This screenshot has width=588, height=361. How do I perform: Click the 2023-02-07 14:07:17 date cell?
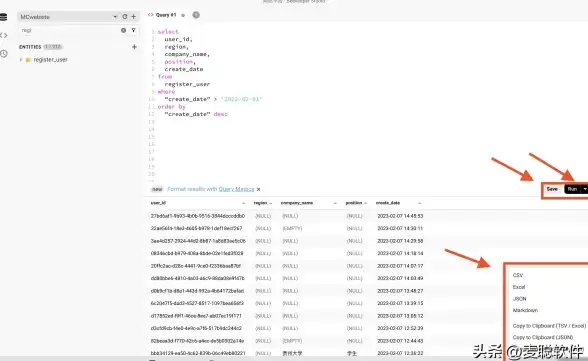[x=400, y=266]
